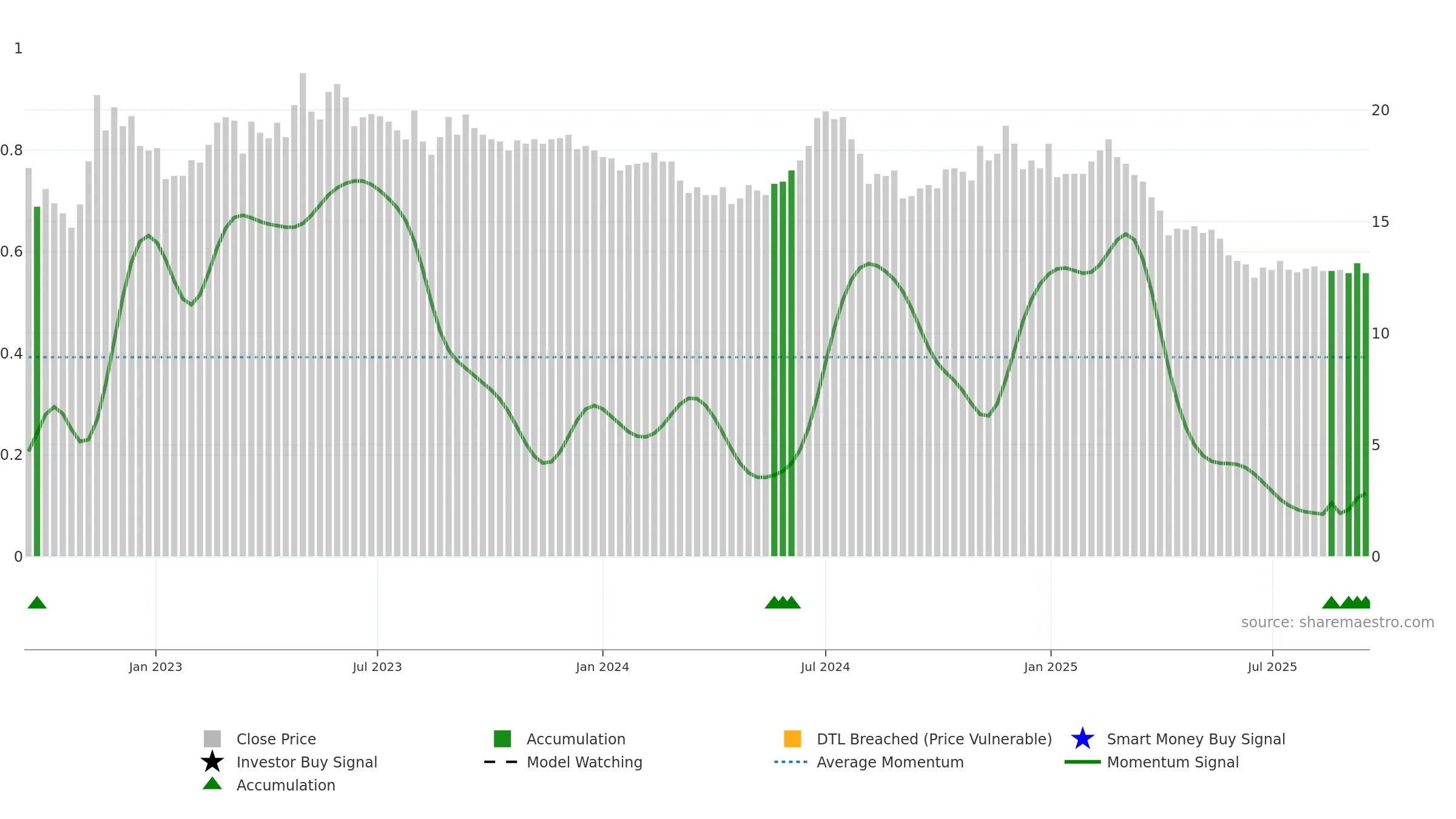This screenshot has height=819, width=1456.
Task: Click the solid green Momentum Signal legend line
Action: [1082, 762]
